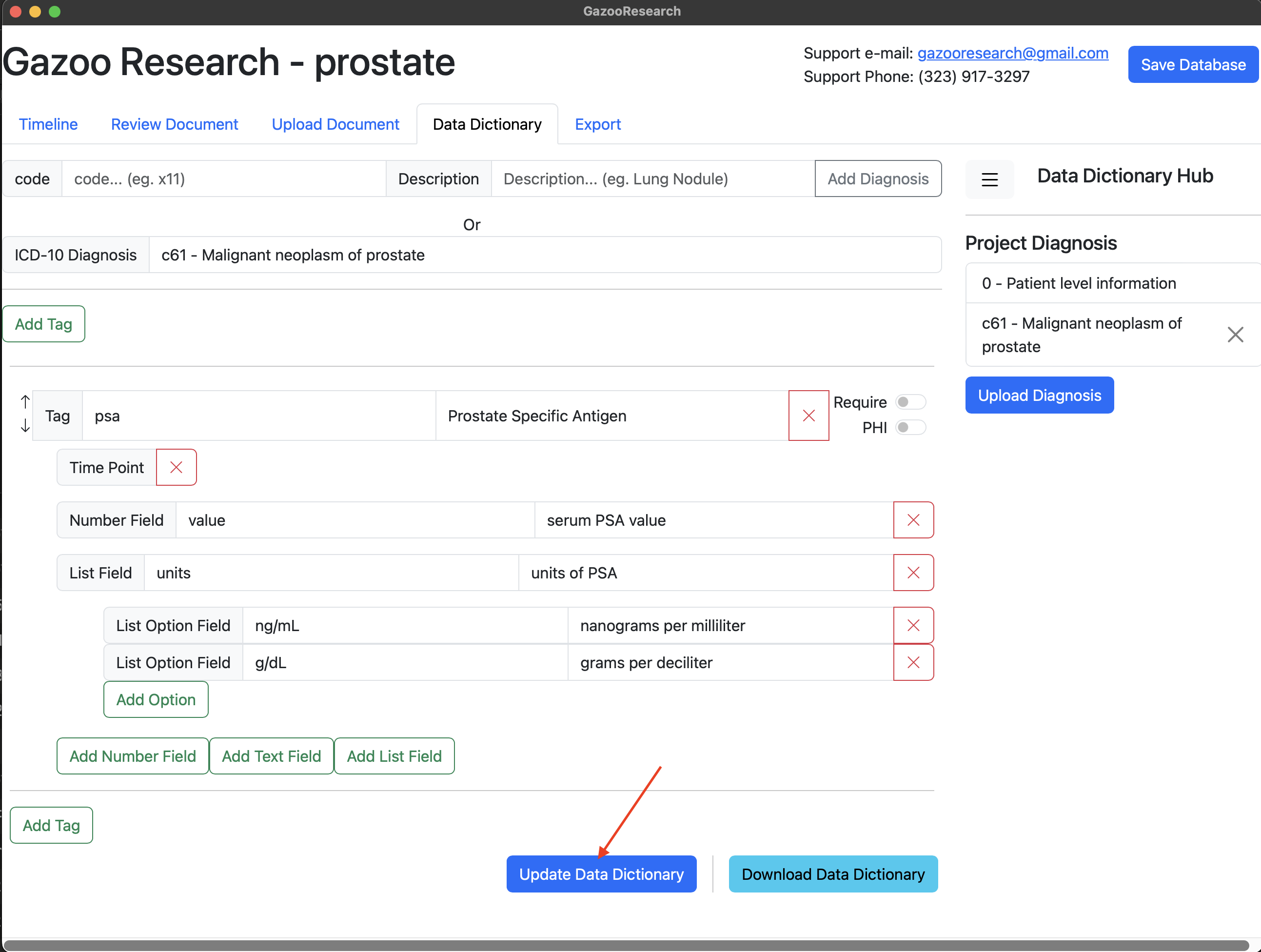Remove the Time Point field

tap(176, 467)
